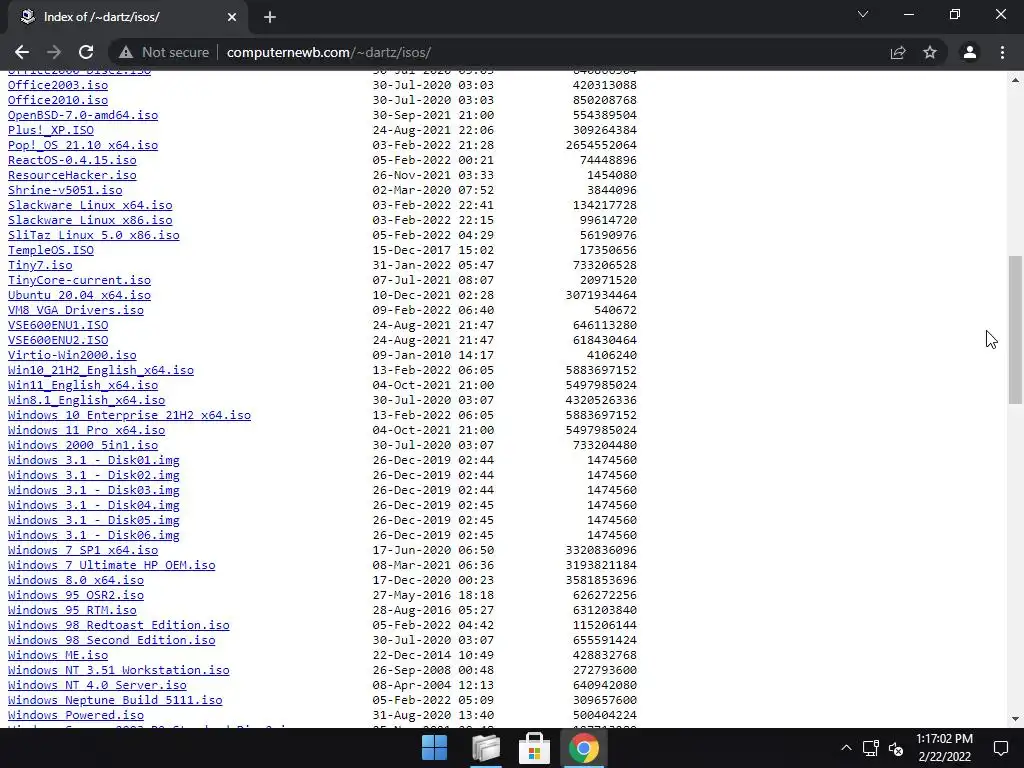Click the scrollbar down arrow
This screenshot has height=768, width=1024.
pos(1016,719)
